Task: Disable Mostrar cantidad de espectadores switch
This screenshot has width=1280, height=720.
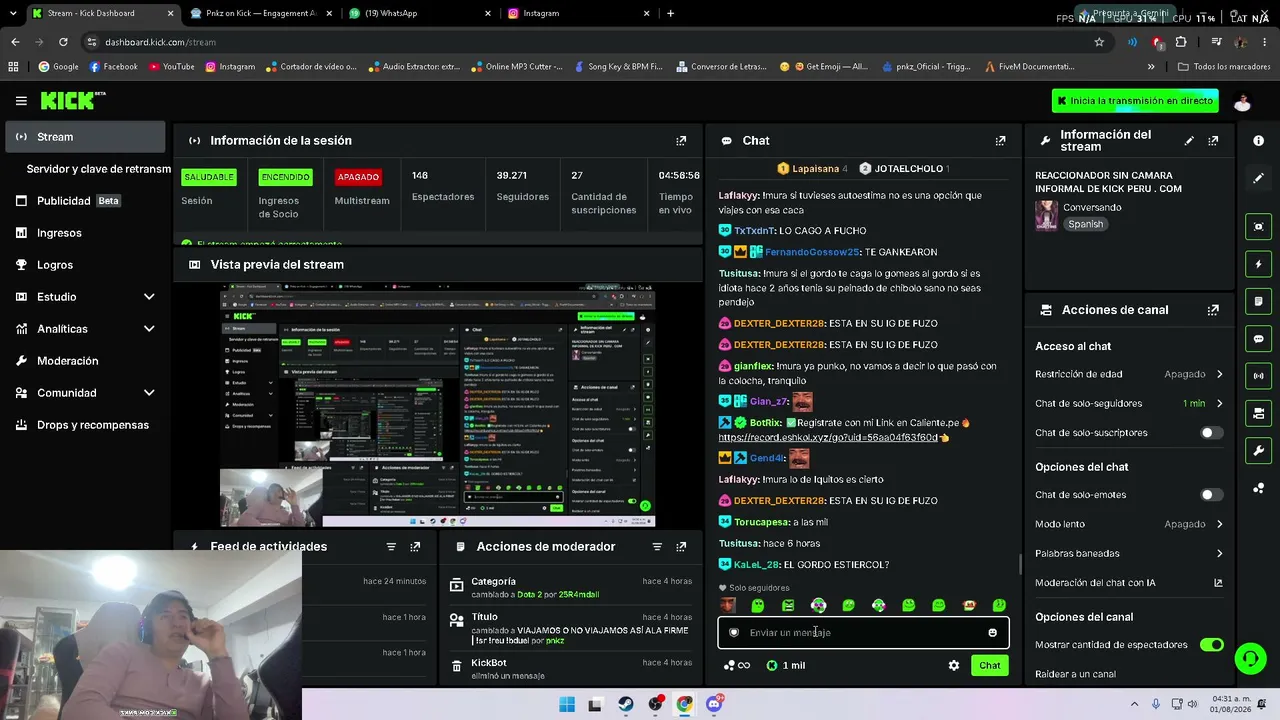Action: tap(1211, 645)
